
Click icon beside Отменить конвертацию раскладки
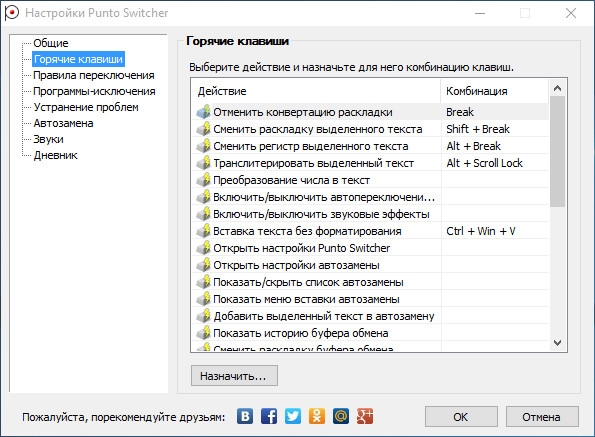tap(203, 112)
